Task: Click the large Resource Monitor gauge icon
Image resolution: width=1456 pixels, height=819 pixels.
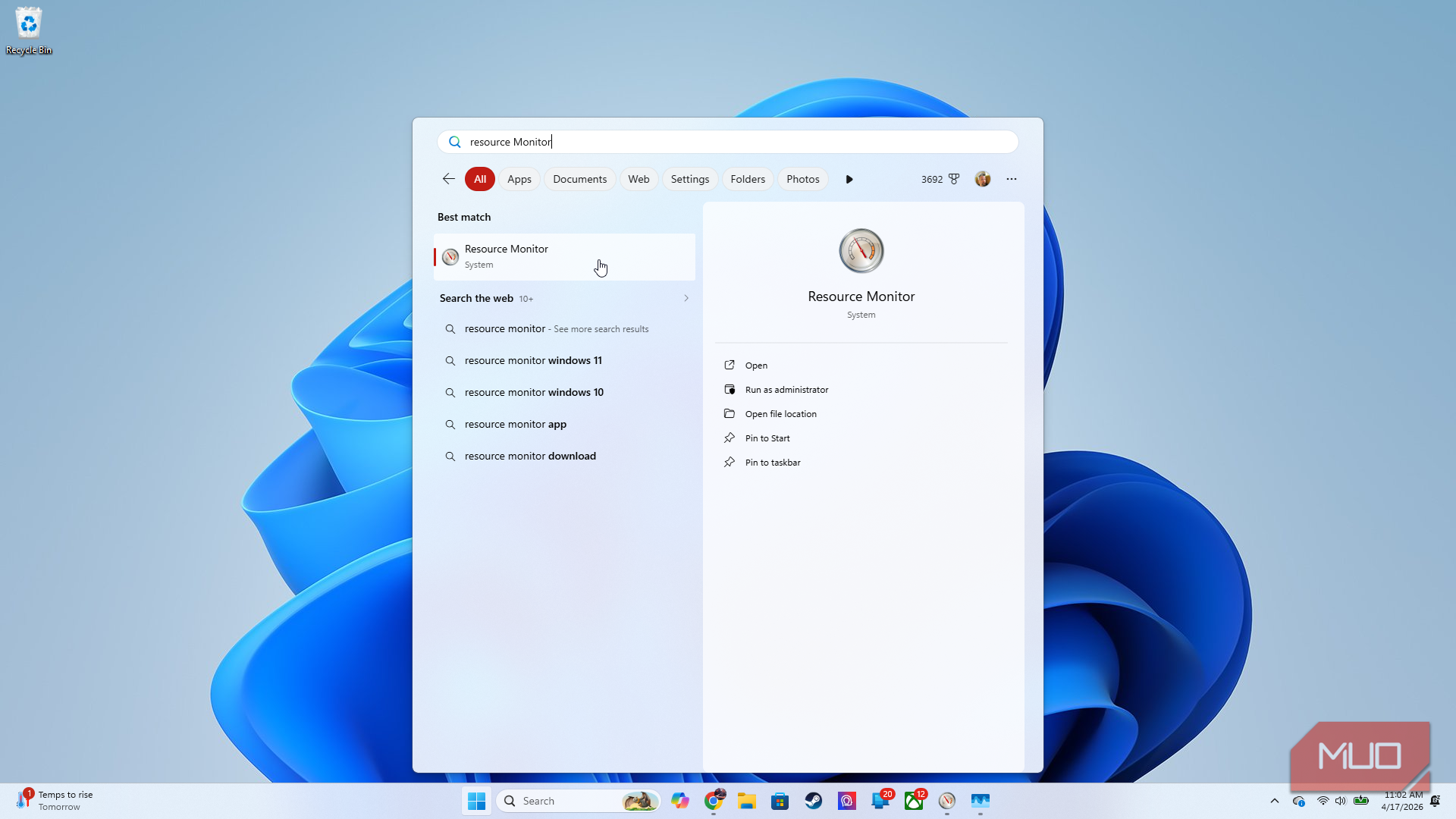Action: click(861, 251)
